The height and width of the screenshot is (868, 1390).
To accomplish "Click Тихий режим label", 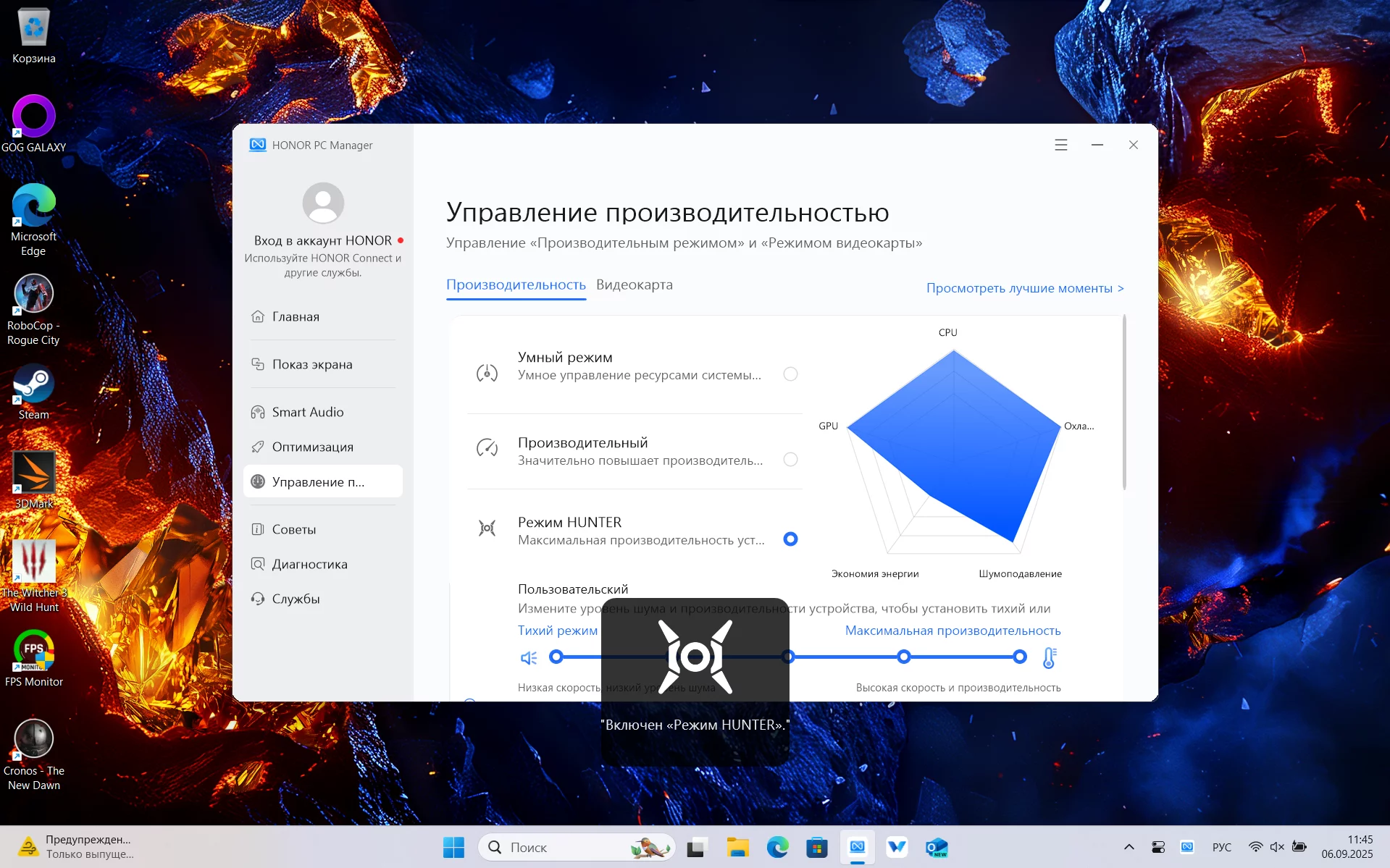I will pos(558,631).
